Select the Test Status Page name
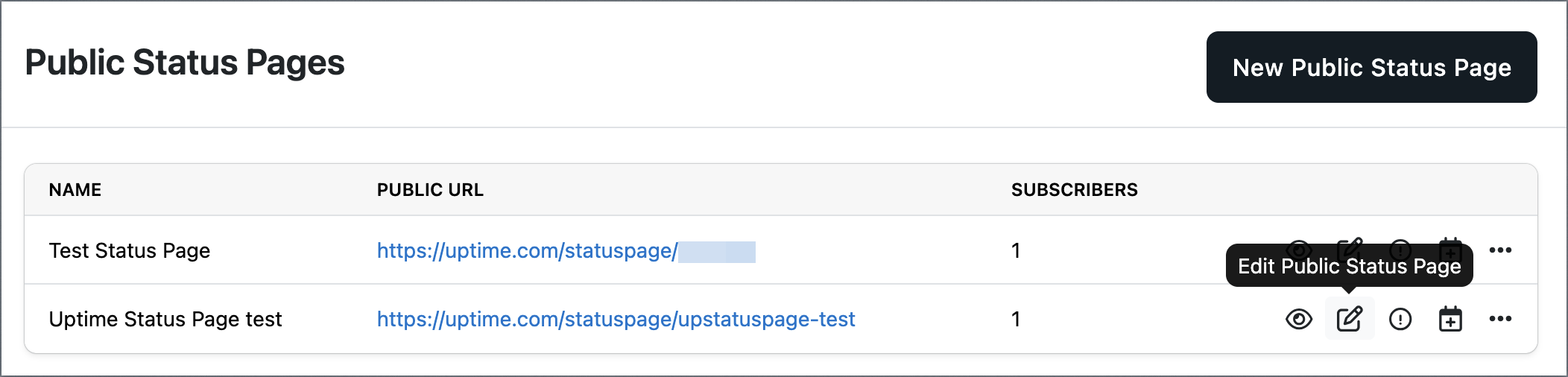The height and width of the screenshot is (377, 1568). [130, 251]
